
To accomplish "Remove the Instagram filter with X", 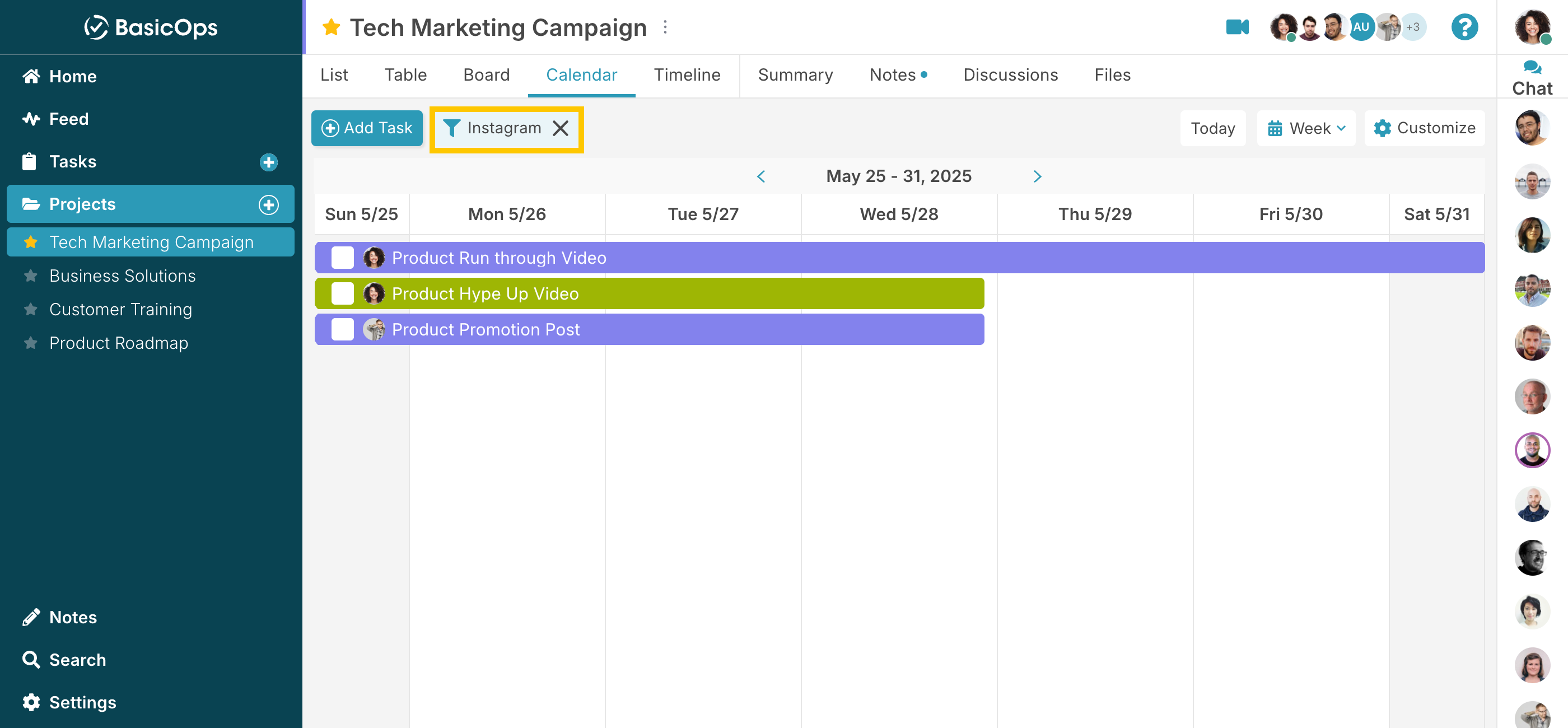I will tap(560, 128).
